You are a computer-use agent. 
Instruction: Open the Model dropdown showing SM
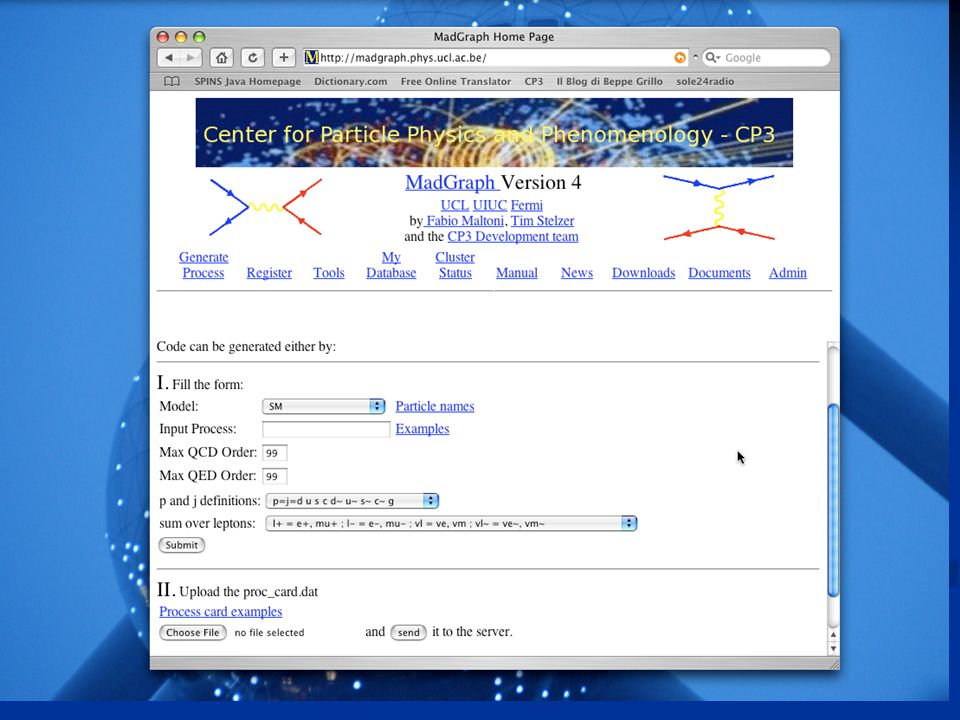[323, 407]
